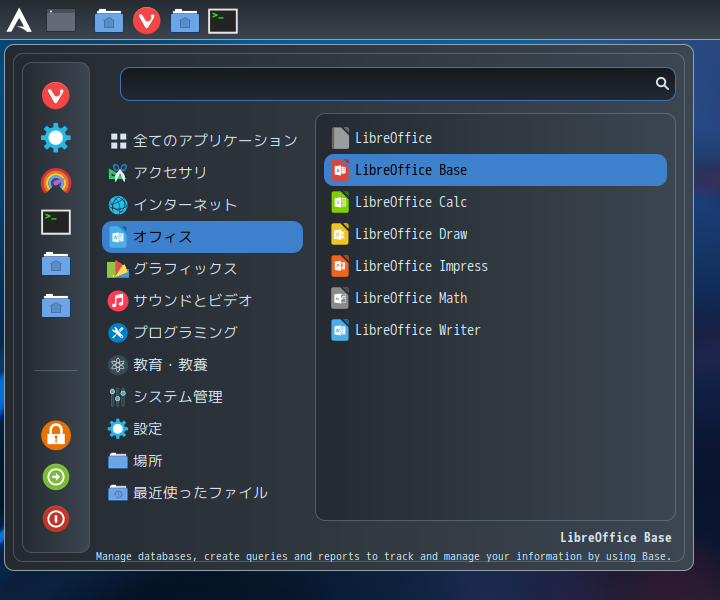Click the gray show-desktop icon in the top panel

(61, 21)
